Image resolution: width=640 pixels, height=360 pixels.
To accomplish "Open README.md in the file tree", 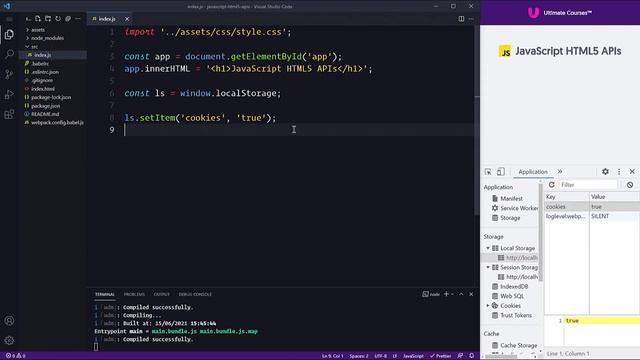I will (45, 114).
